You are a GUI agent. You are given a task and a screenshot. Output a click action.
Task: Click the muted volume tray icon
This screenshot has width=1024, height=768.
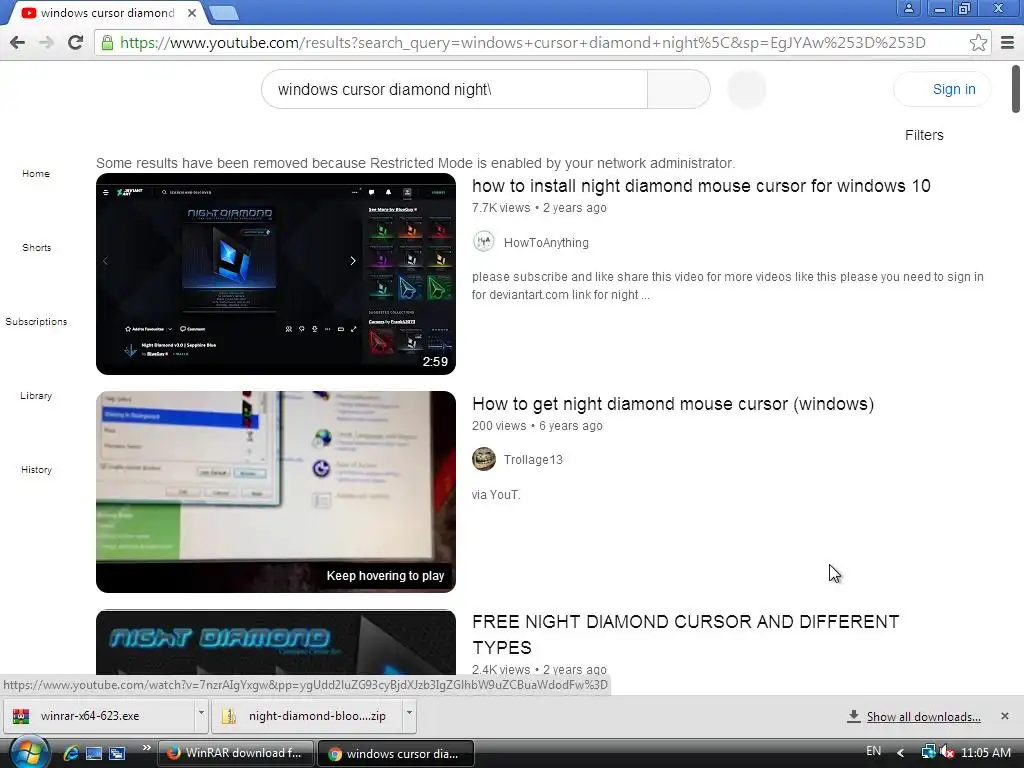pyautogui.click(x=946, y=752)
